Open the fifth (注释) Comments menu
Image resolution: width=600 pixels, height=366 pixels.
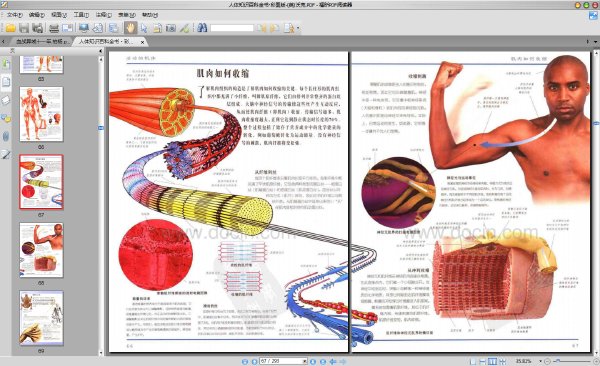coord(103,15)
